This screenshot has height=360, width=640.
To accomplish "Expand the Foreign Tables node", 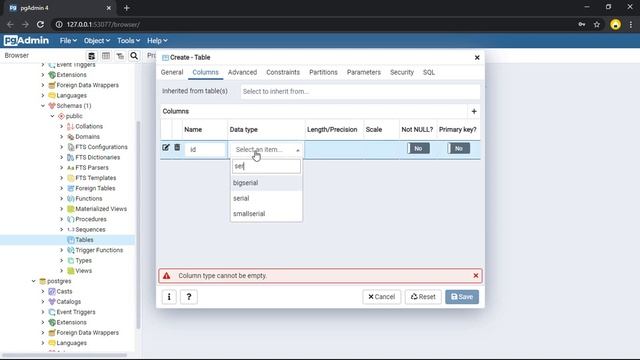I will tap(62, 188).
